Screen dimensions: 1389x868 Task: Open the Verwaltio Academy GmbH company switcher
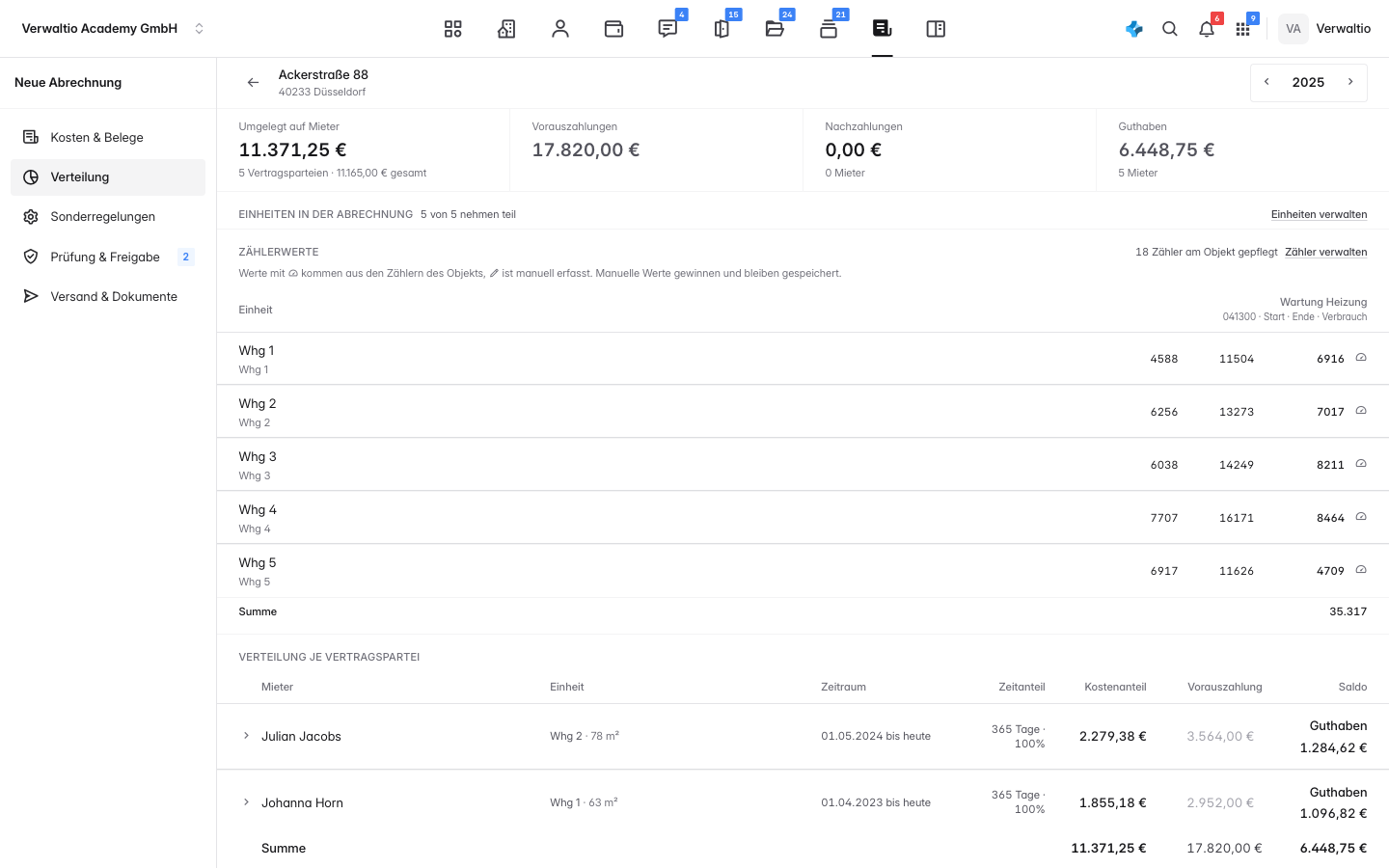113,29
